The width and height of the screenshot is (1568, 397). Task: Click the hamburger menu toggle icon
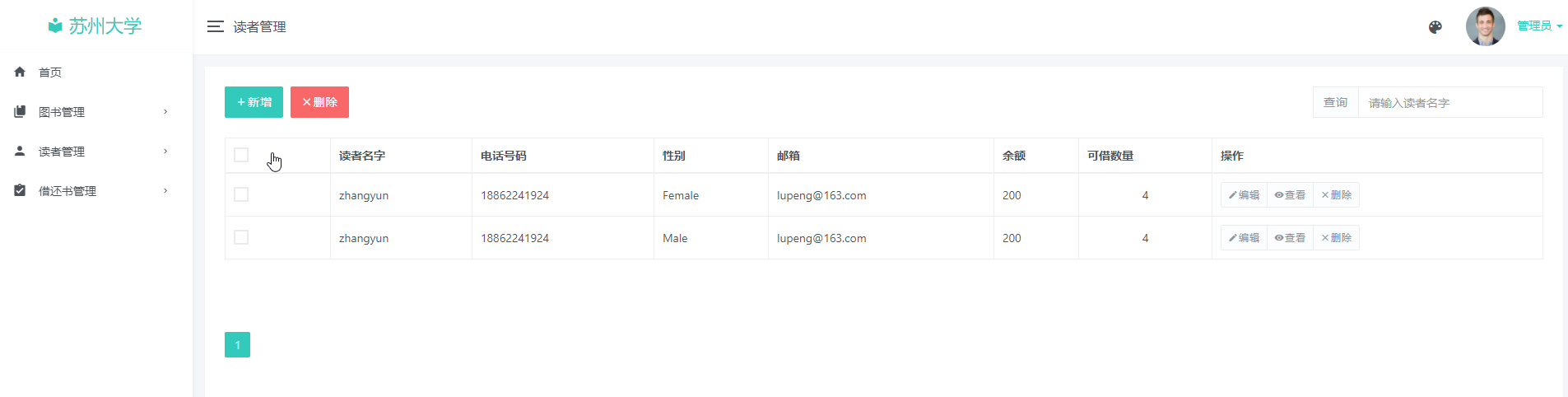(x=215, y=26)
